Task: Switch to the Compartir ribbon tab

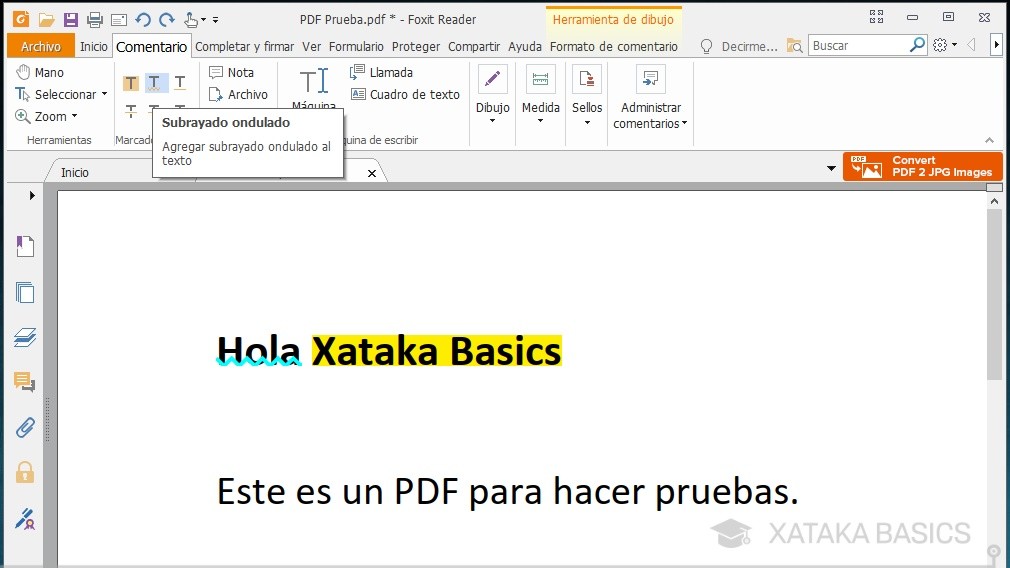Action: pos(474,46)
